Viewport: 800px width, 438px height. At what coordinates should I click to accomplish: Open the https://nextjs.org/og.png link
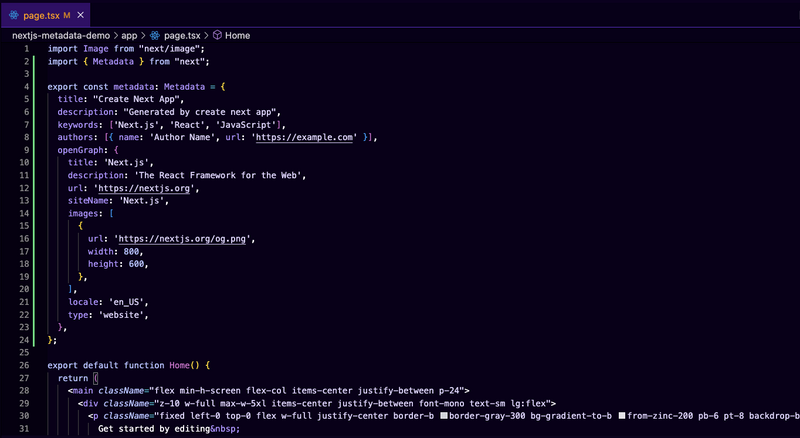pos(182,238)
